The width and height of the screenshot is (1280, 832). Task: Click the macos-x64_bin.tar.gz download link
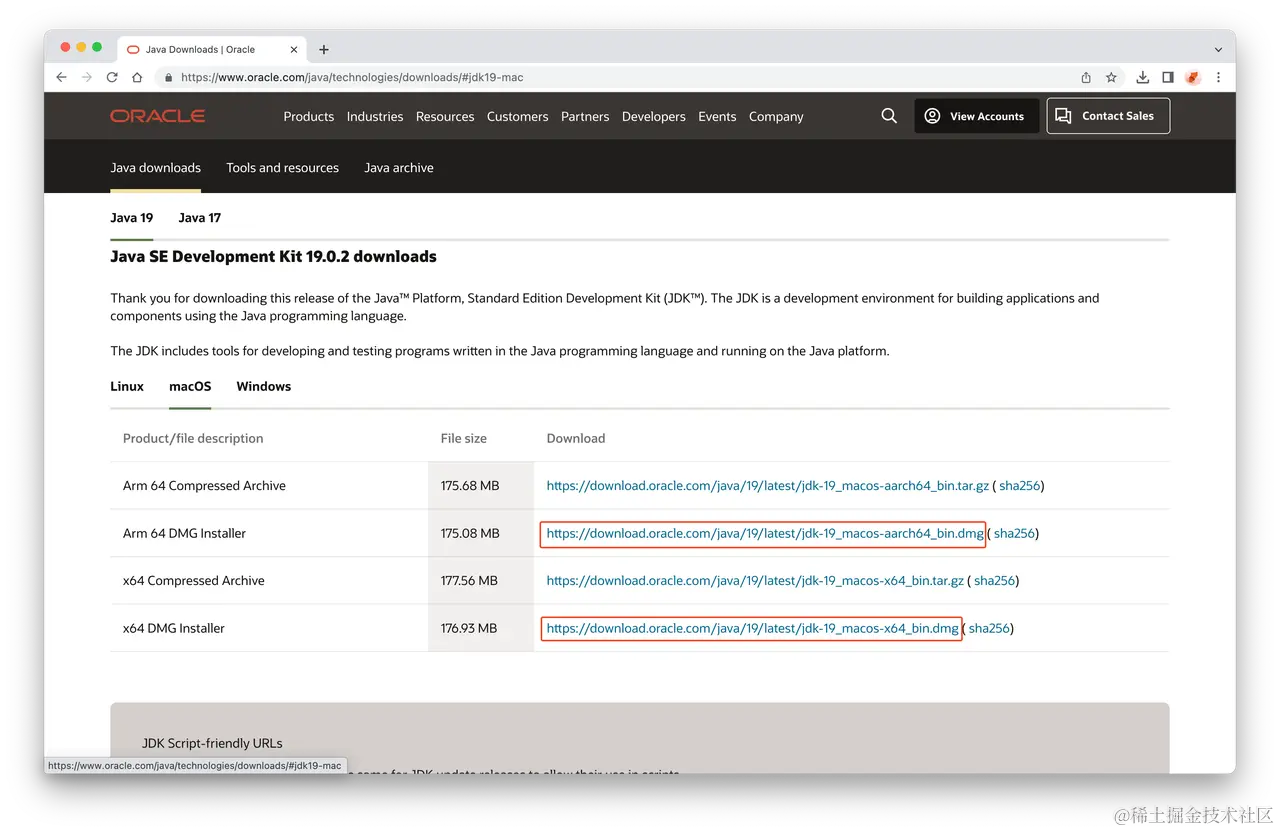(755, 581)
